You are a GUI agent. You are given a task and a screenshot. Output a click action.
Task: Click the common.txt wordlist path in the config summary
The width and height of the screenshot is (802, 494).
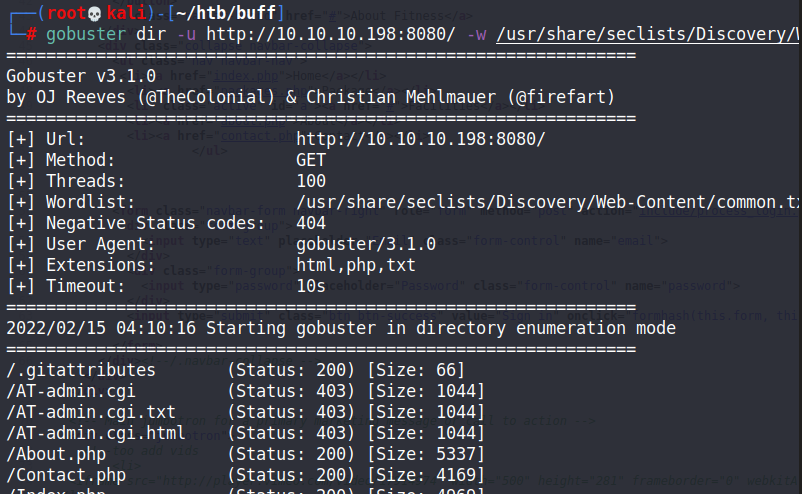(548, 202)
